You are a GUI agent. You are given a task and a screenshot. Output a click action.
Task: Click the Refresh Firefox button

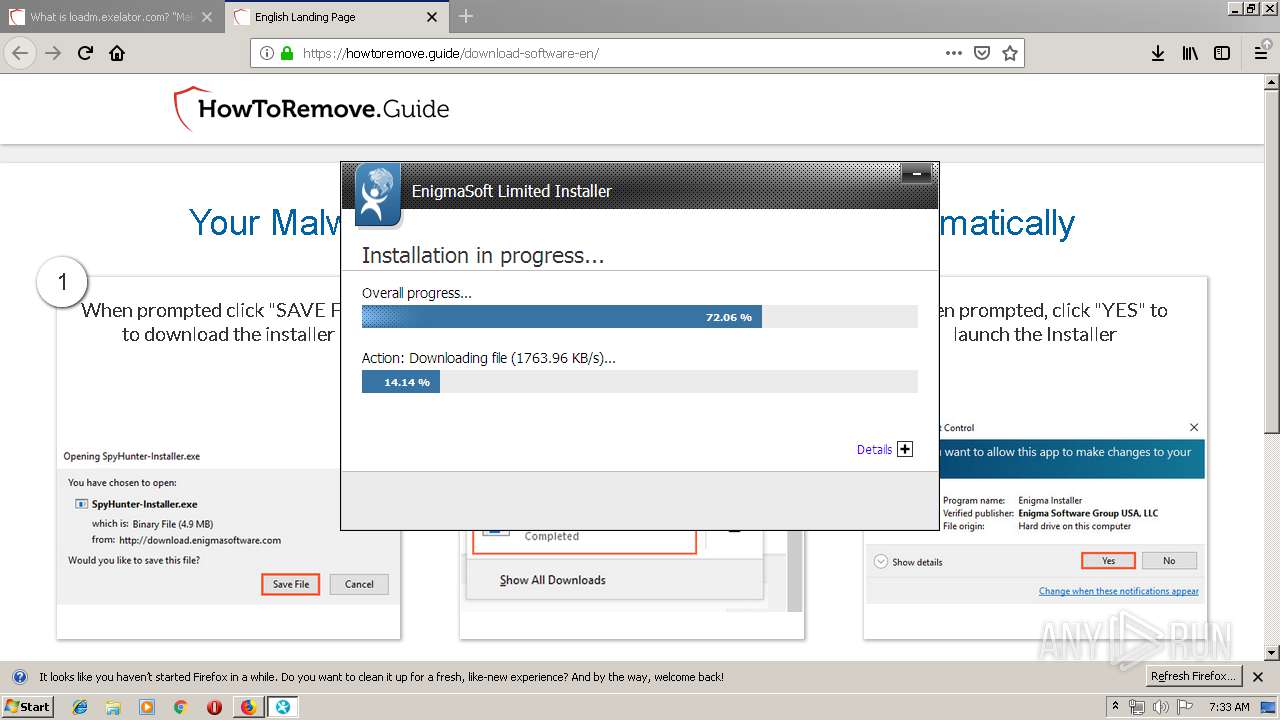(x=1194, y=677)
